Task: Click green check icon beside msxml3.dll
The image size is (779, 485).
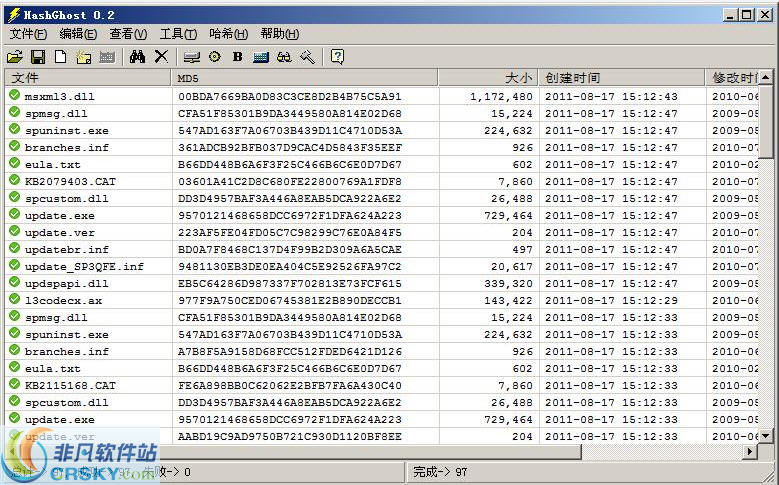Action: click(14, 96)
